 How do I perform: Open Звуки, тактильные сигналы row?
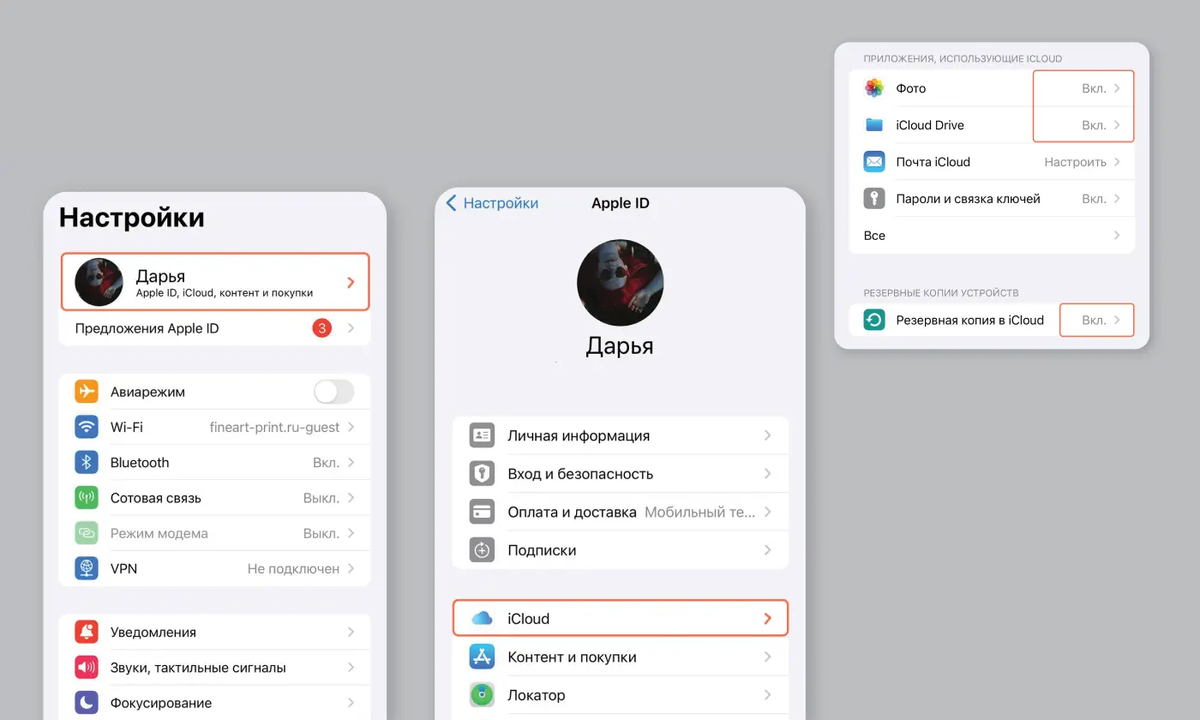215,667
